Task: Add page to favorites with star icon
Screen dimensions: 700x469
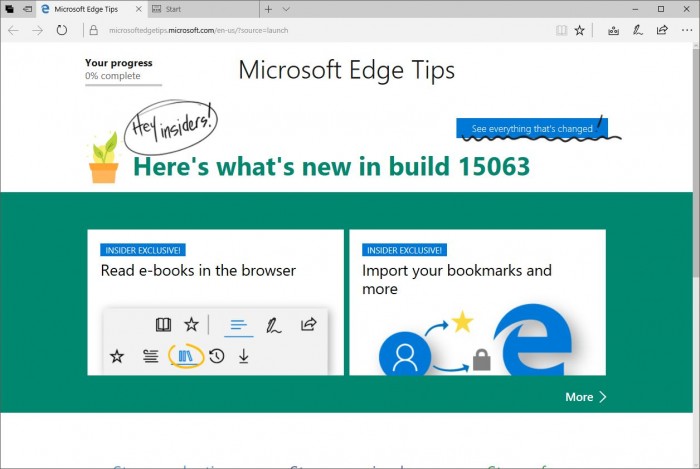Action: pyautogui.click(x=579, y=30)
